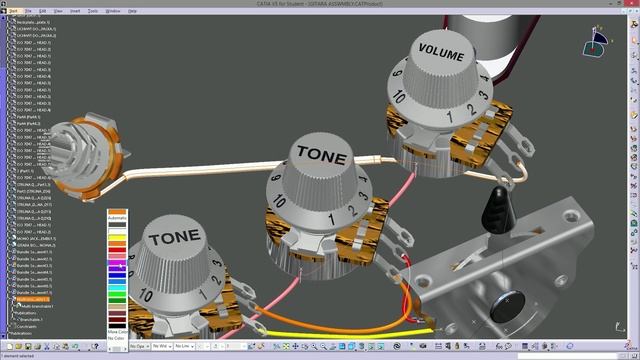Screen dimensions: 640x360
Task: Open the View menu
Action: tap(58, 11)
